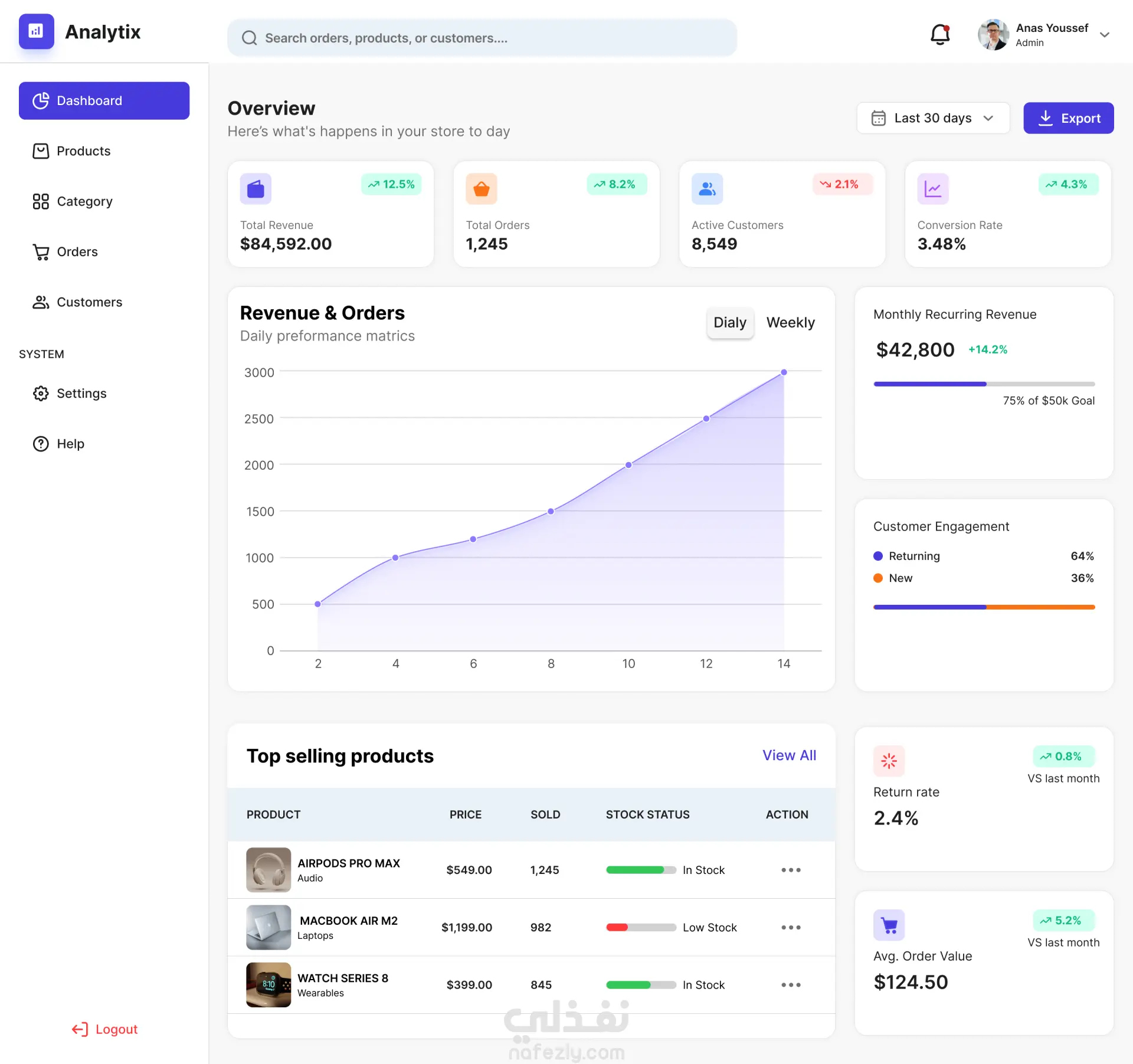Image resolution: width=1133 pixels, height=1064 pixels.
Task: Open actions menu for MacBook Air M2
Action: [x=791, y=927]
